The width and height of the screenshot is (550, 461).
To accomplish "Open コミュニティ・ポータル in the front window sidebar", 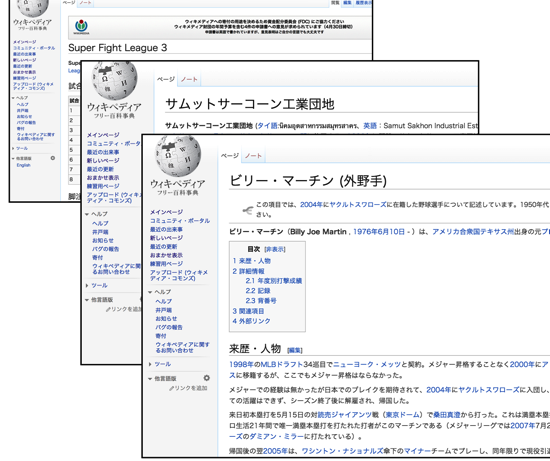I will 180,221.
